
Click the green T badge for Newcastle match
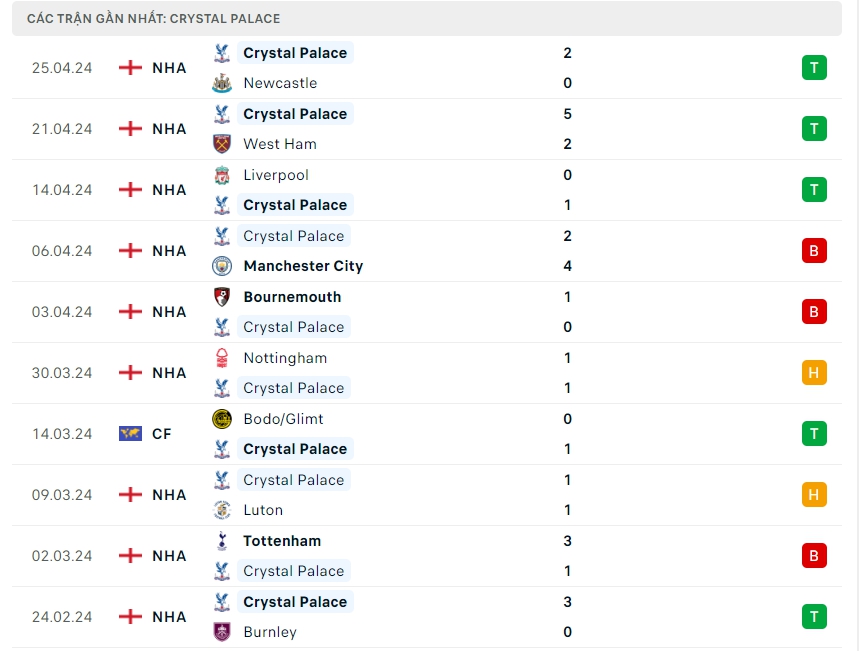tap(814, 68)
